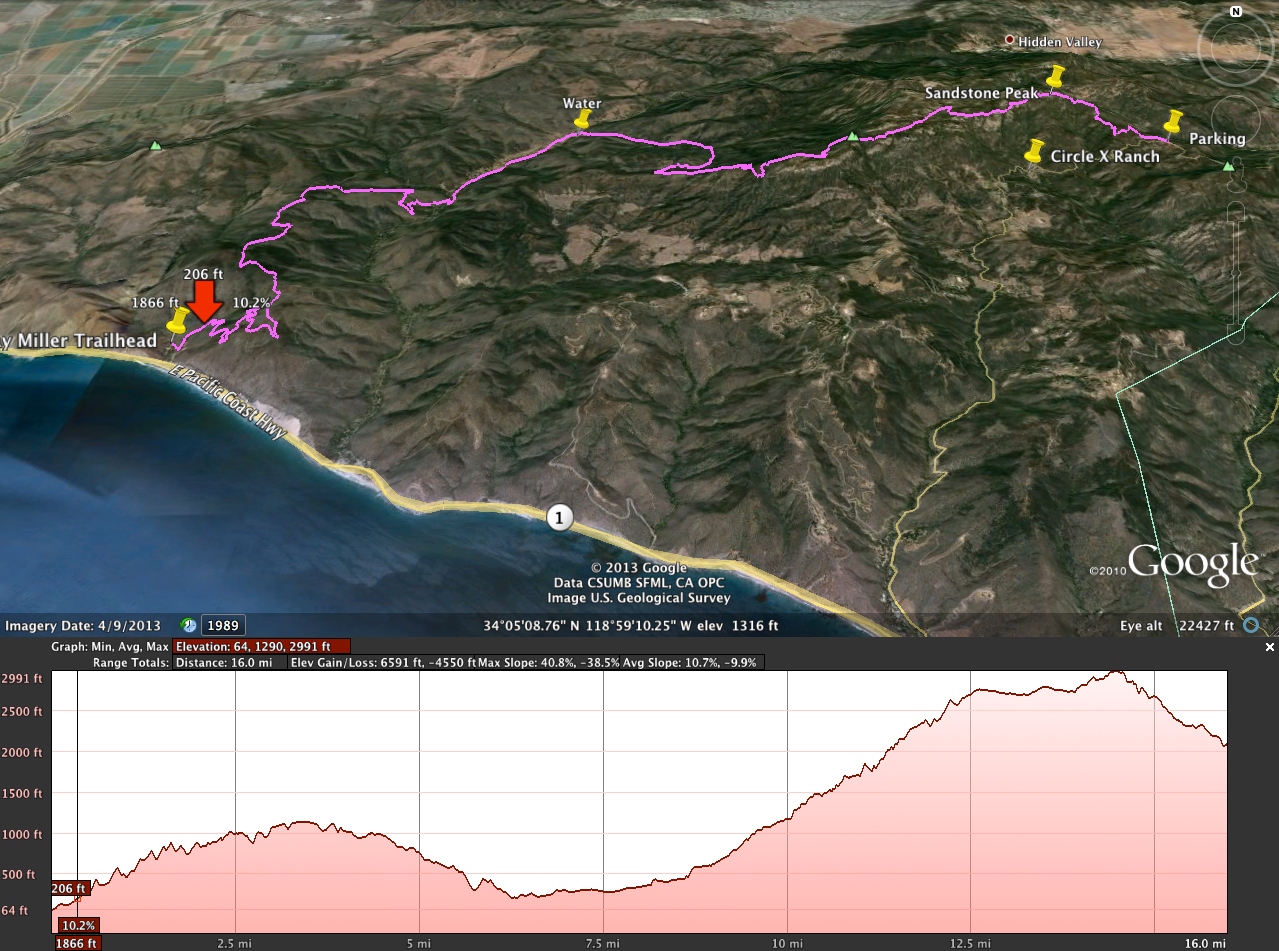This screenshot has width=1279, height=951.
Task: Click the Move joystick circle control
Action: pyautogui.click(x=1236, y=120)
